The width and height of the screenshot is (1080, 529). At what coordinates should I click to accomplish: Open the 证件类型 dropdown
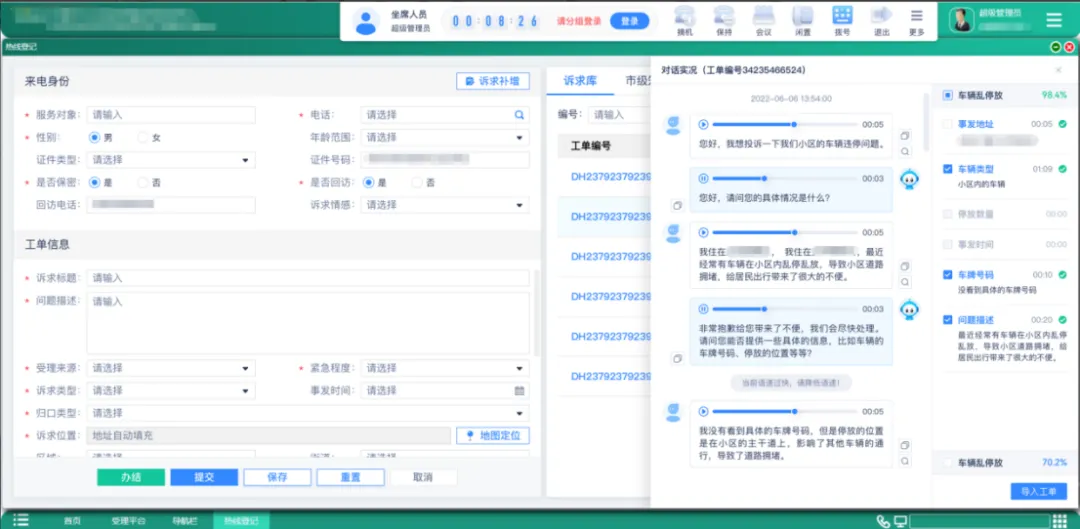click(x=170, y=160)
